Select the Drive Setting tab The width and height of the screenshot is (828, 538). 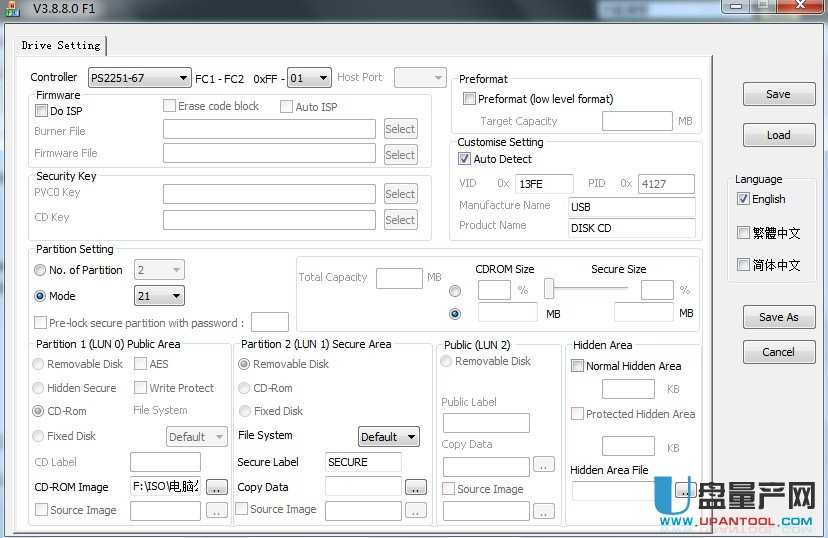(x=61, y=46)
